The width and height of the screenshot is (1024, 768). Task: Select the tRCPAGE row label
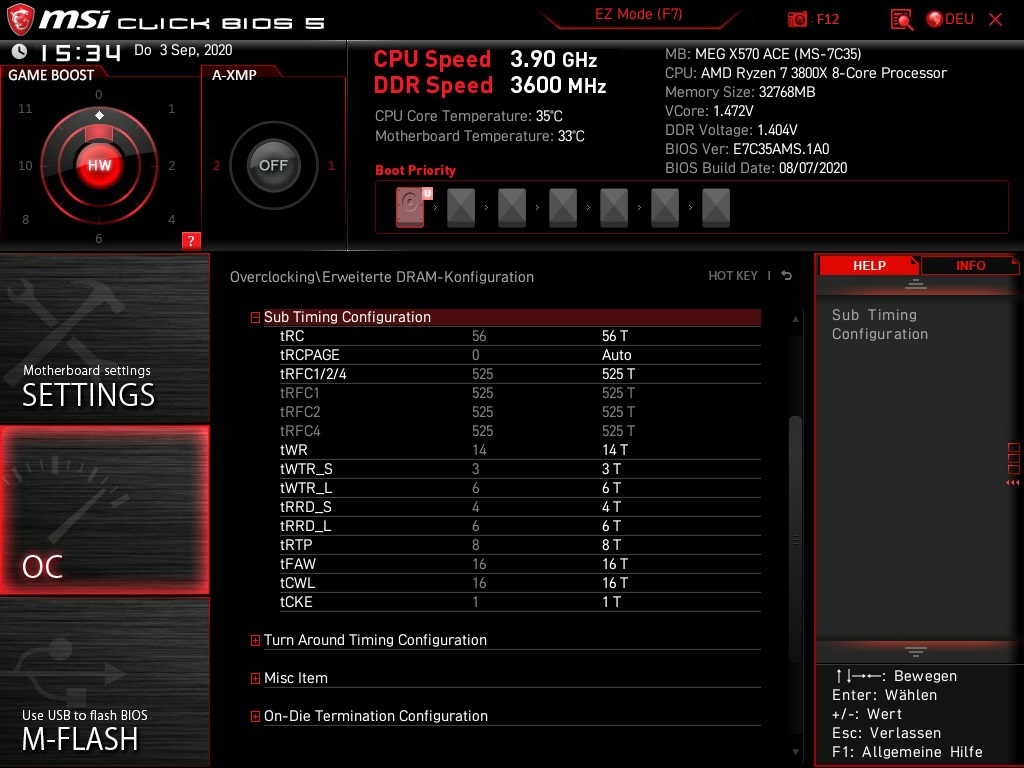pyautogui.click(x=310, y=355)
